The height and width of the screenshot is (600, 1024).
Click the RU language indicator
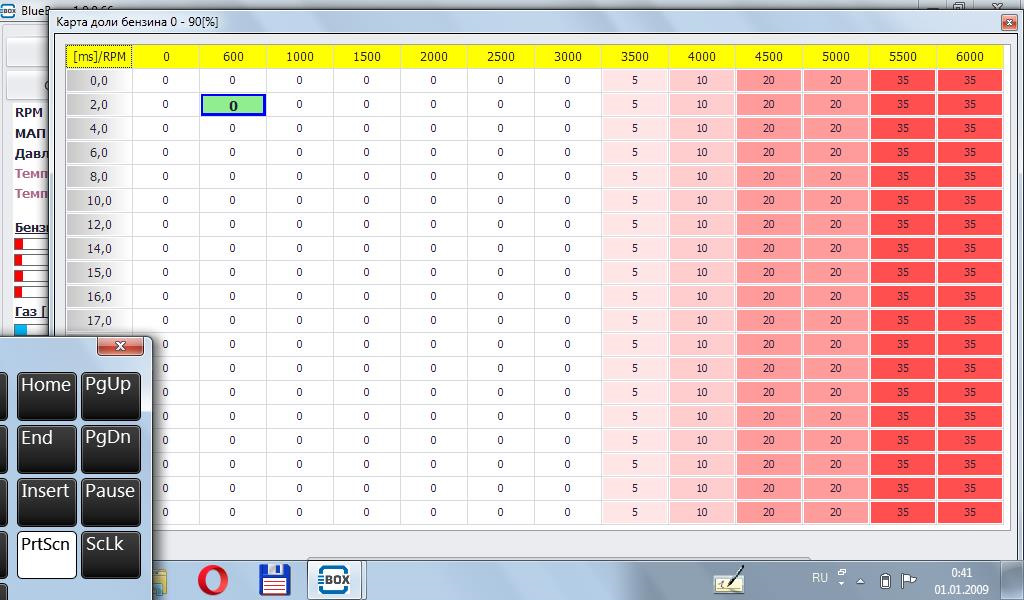click(x=820, y=578)
